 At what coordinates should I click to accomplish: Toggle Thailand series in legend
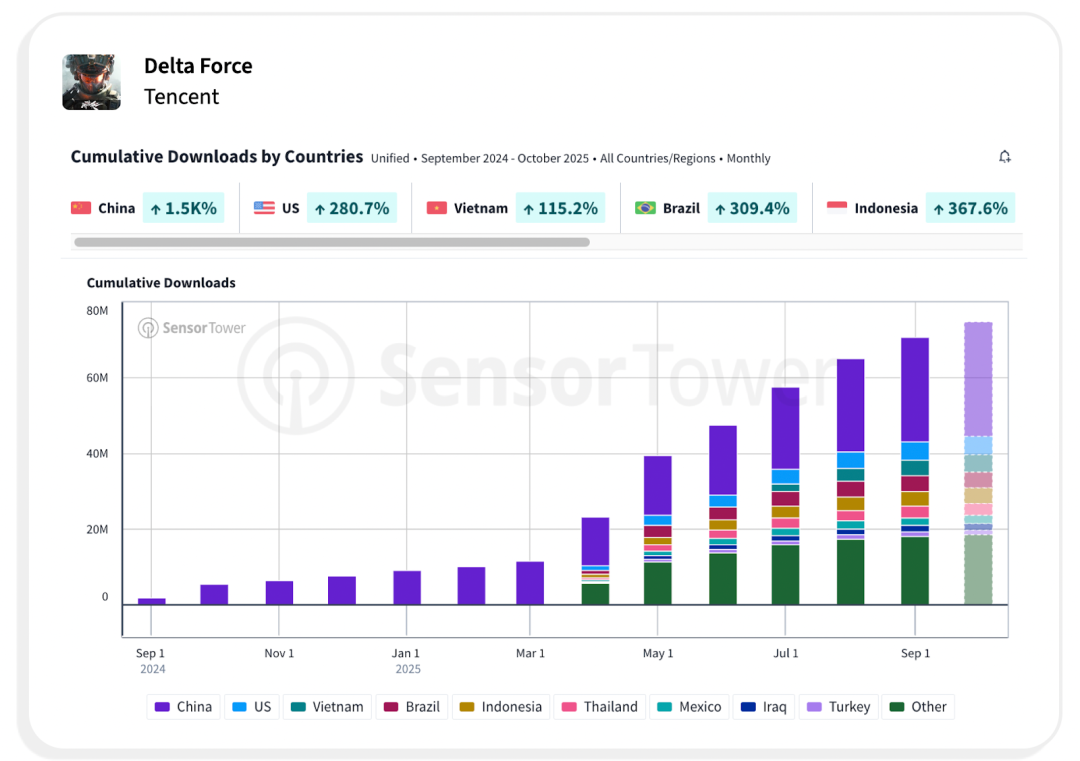[x=600, y=707]
